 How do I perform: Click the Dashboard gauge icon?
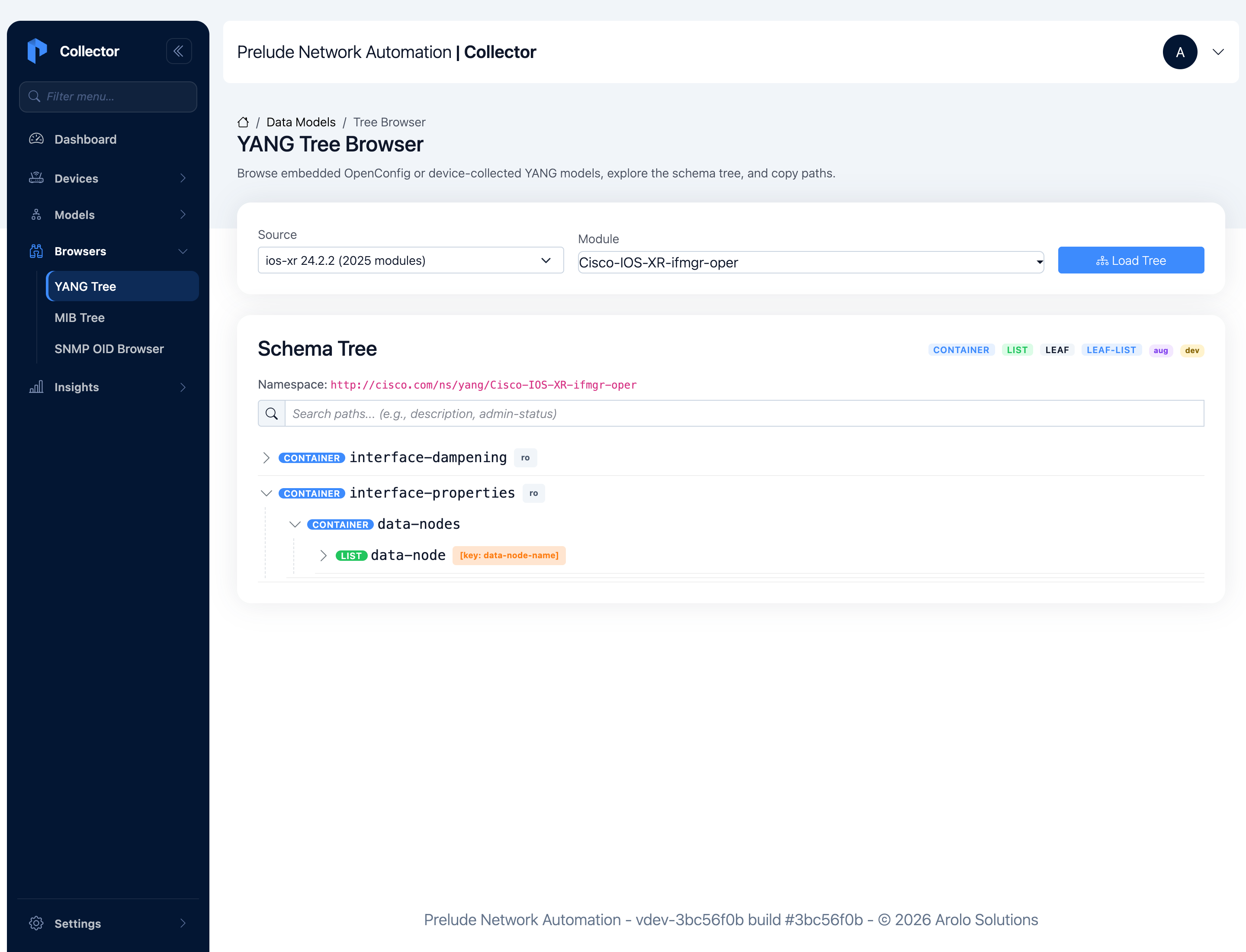coord(36,139)
